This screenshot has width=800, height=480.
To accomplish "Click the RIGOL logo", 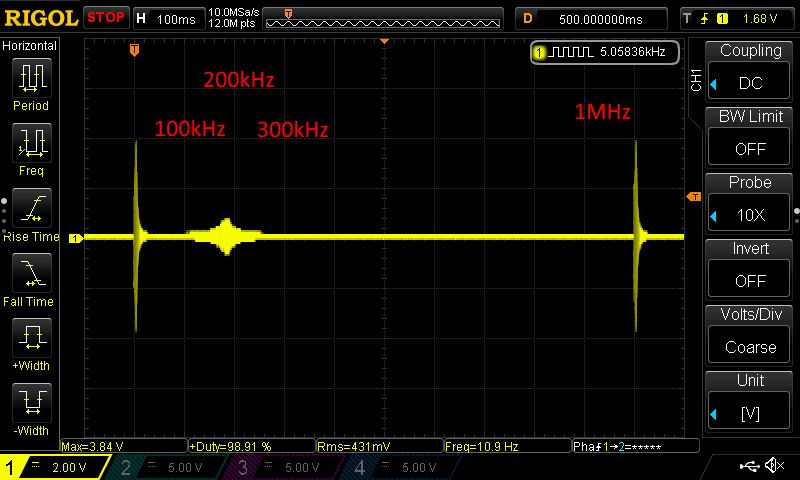I will pos(41,18).
